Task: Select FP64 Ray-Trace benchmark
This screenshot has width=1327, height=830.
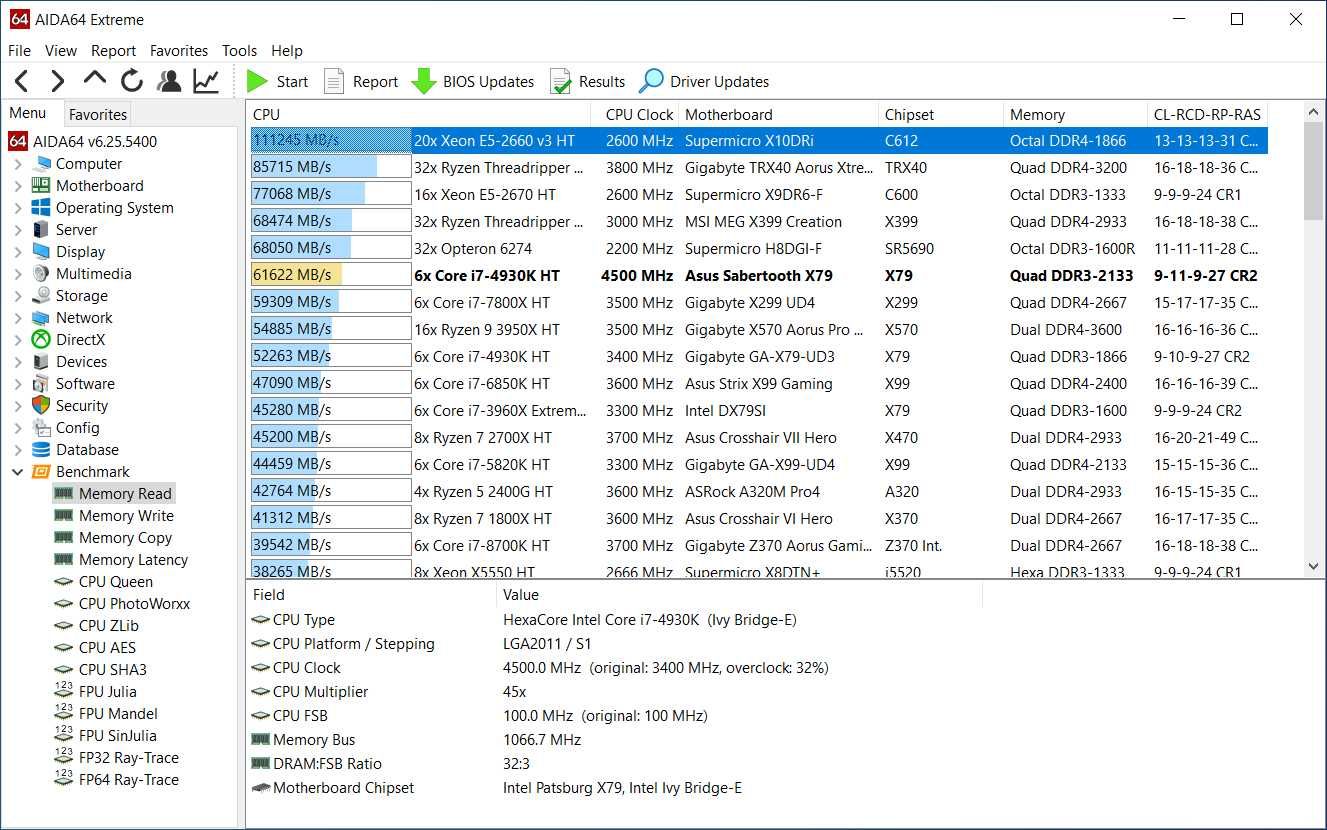Action: tap(117, 779)
